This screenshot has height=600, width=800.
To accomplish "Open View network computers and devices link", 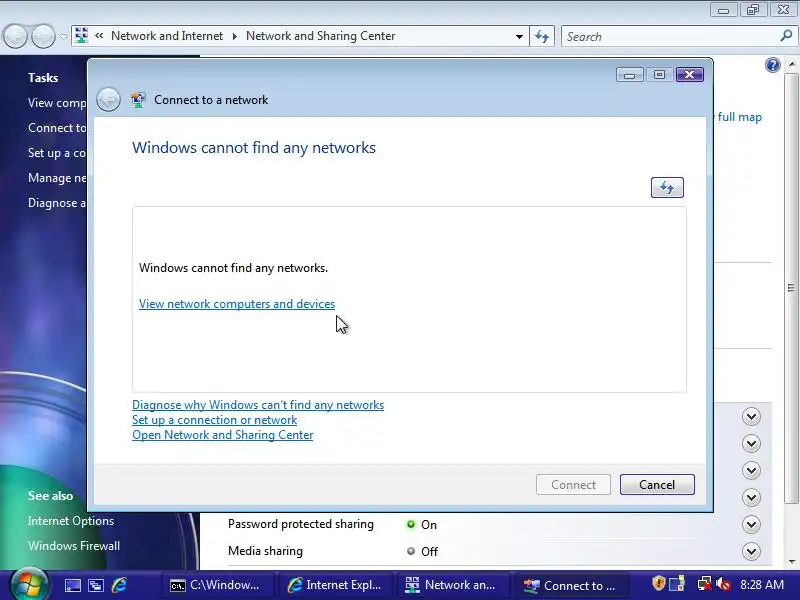I will (237, 304).
